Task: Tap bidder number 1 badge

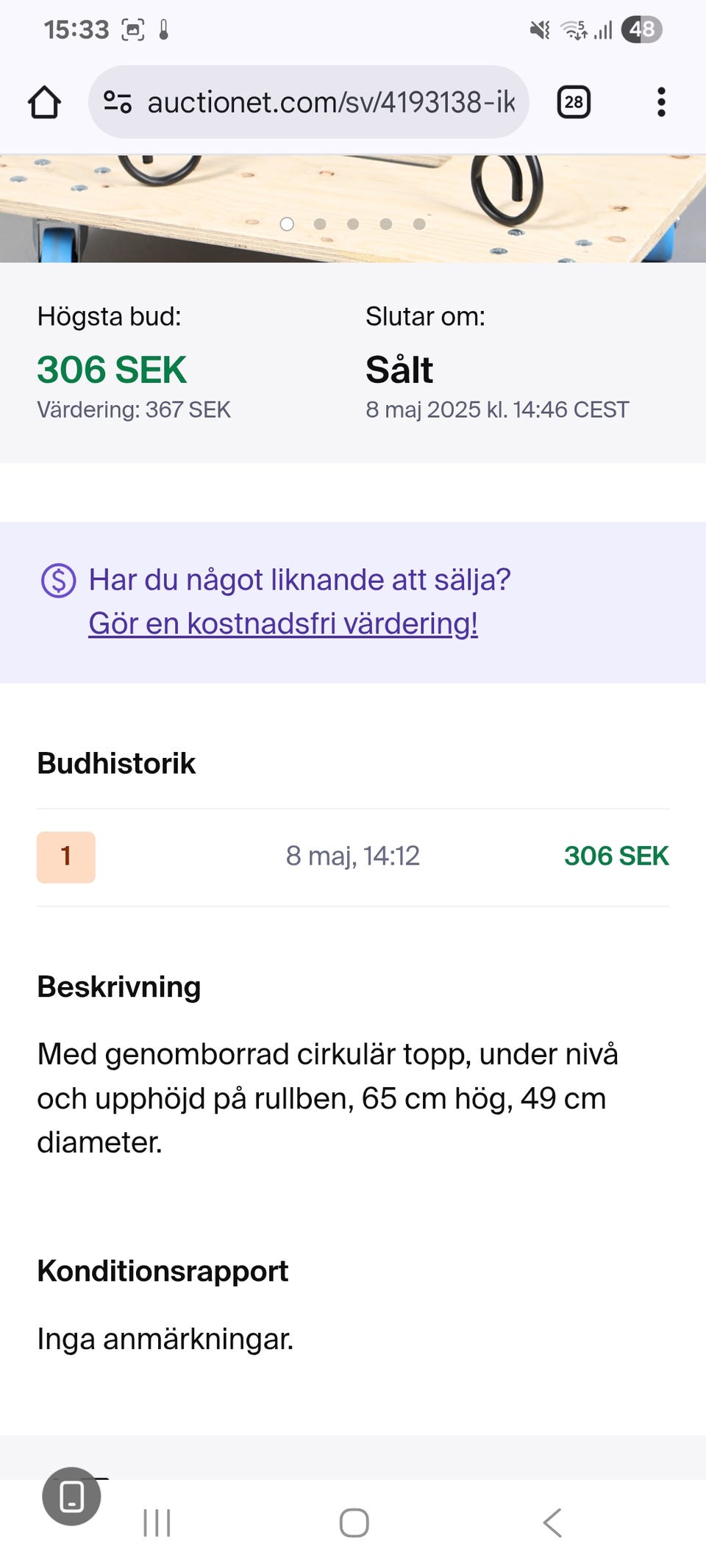Action: [66, 856]
